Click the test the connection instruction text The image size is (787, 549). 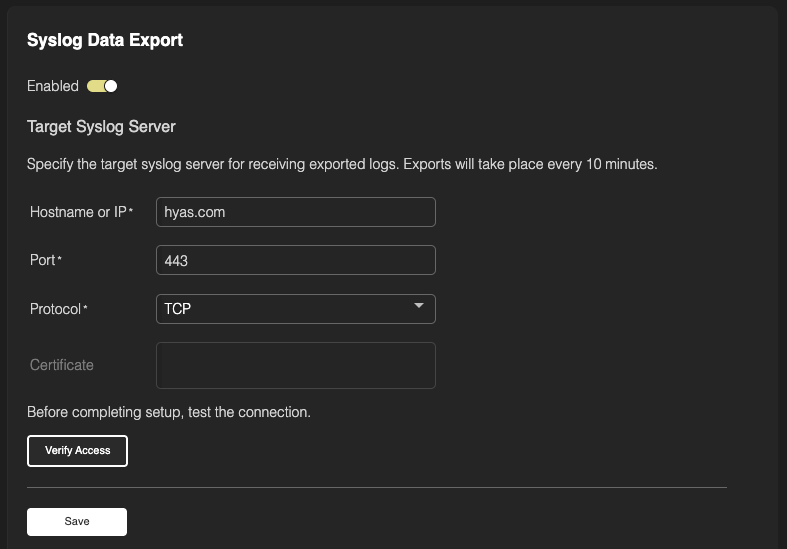tap(168, 412)
